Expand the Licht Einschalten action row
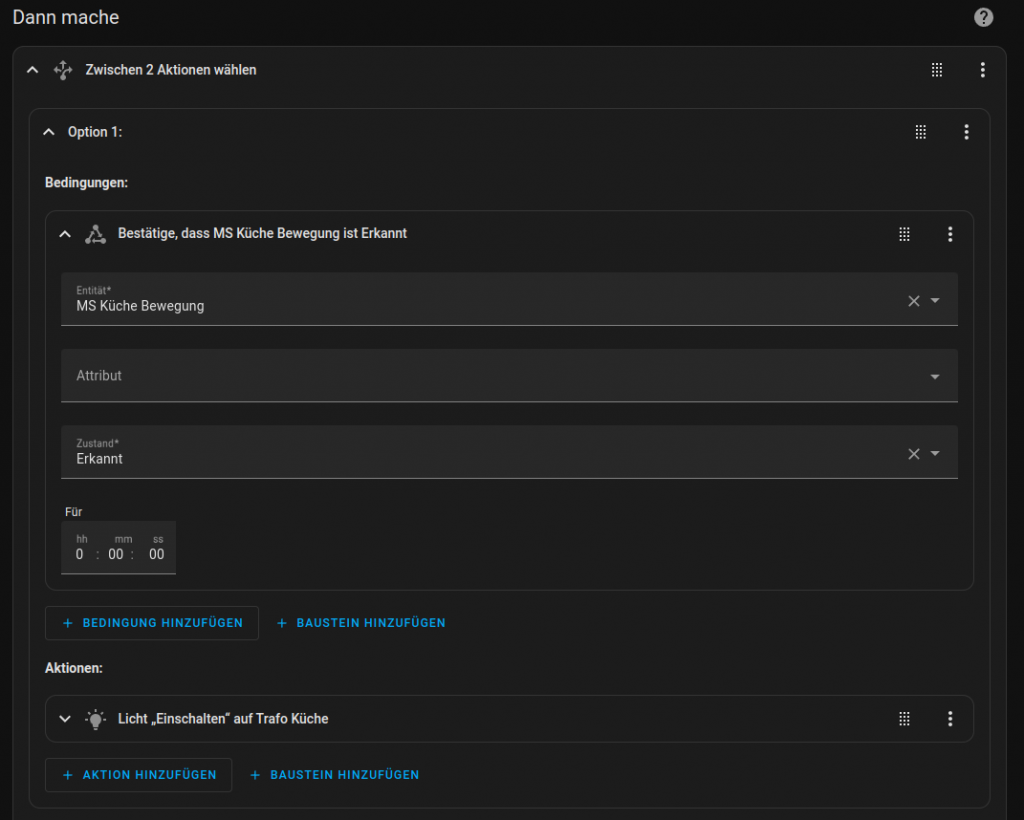 (x=65, y=719)
